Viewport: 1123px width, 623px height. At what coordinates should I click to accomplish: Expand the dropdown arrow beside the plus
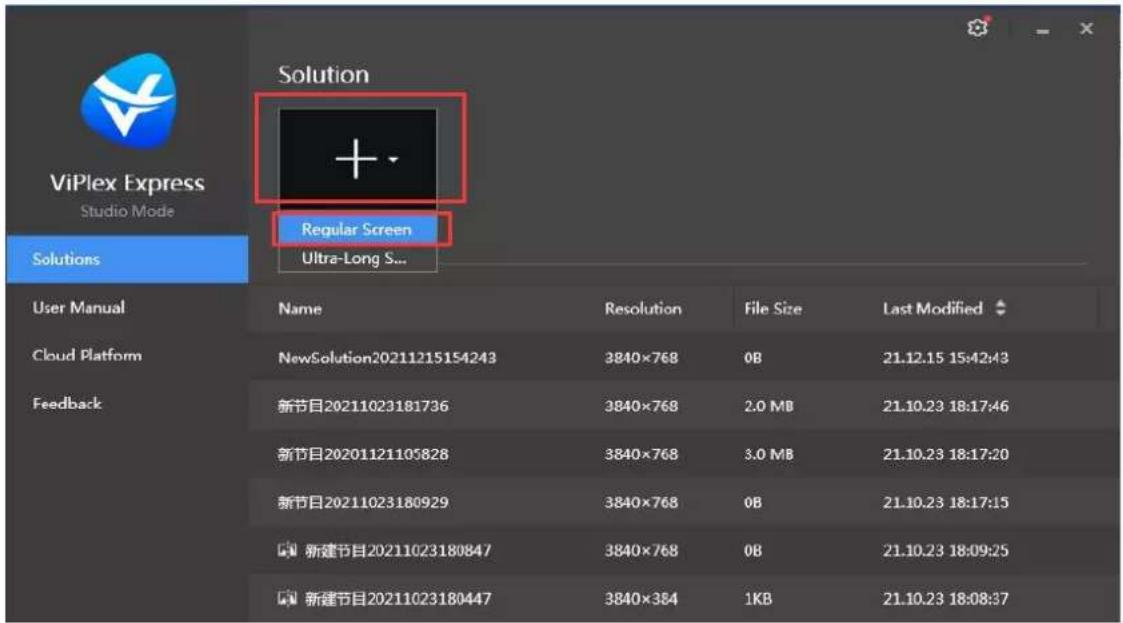393,160
